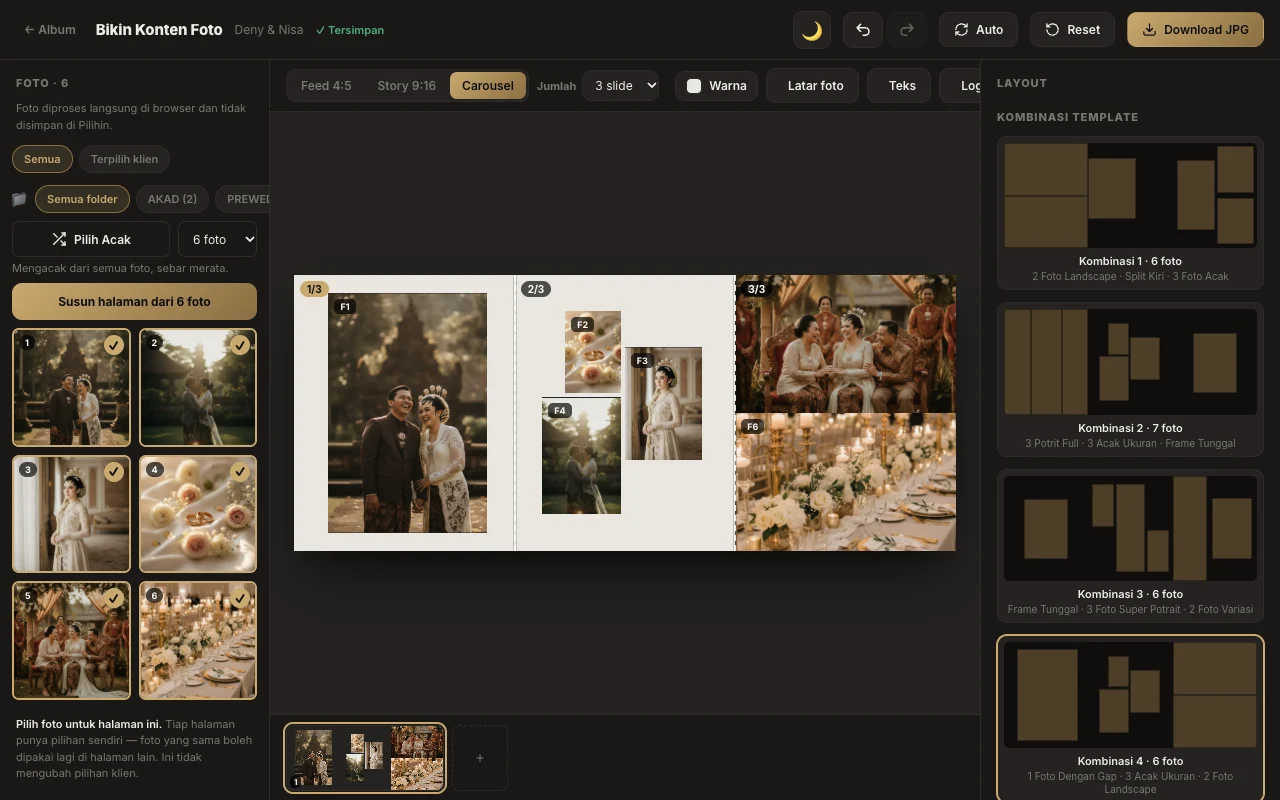
Task: Click the undo arrow icon
Action: [863, 30]
